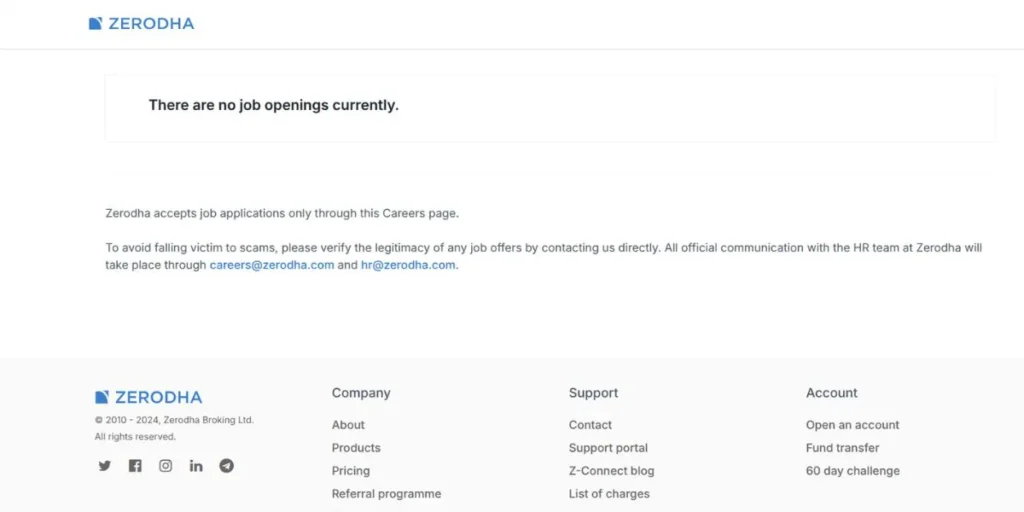The image size is (1024, 512).
Task: Open the About page link
Action: (x=348, y=424)
